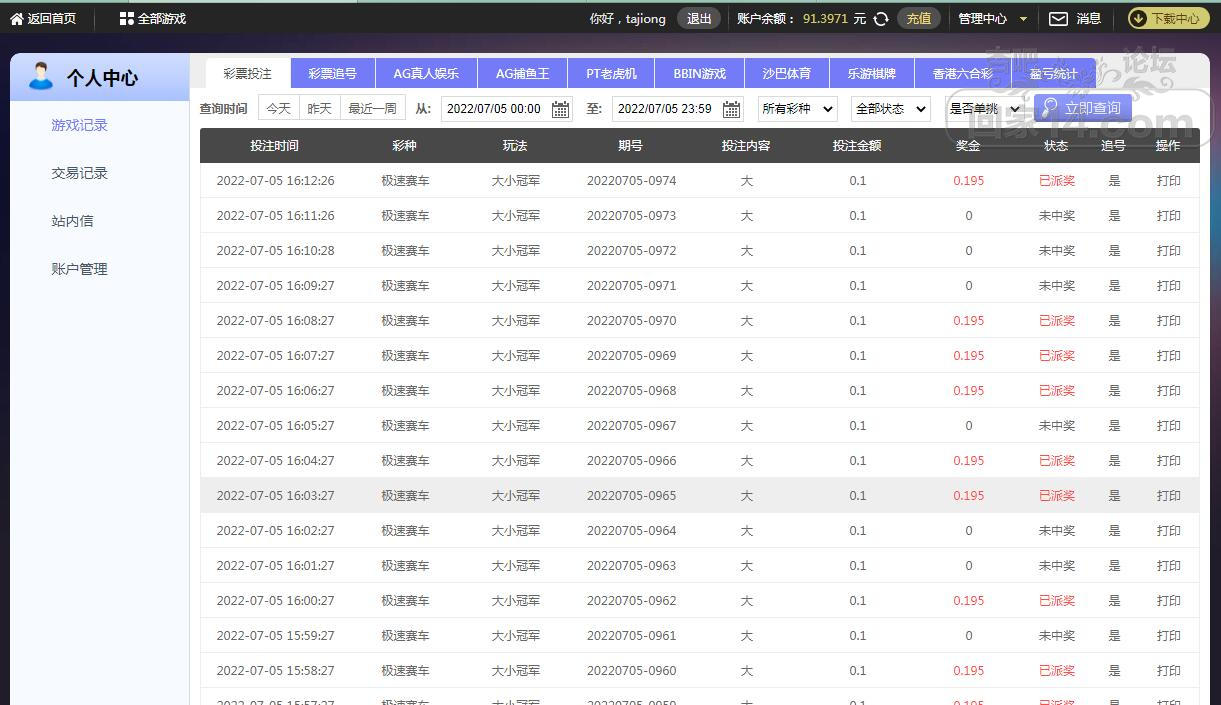The image size is (1221, 705).
Task: Switch to the 彩票投注 tab
Action: click(x=248, y=73)
